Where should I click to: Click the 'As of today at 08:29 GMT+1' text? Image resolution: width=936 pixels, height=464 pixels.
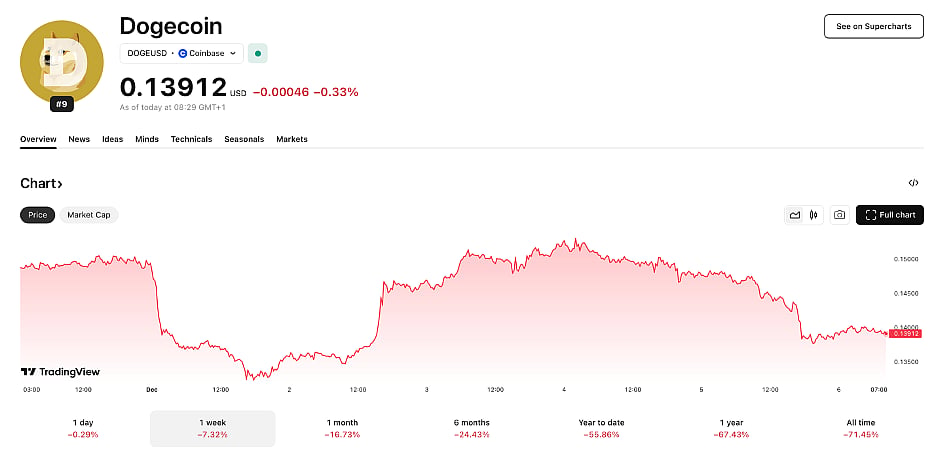[173, 107]
